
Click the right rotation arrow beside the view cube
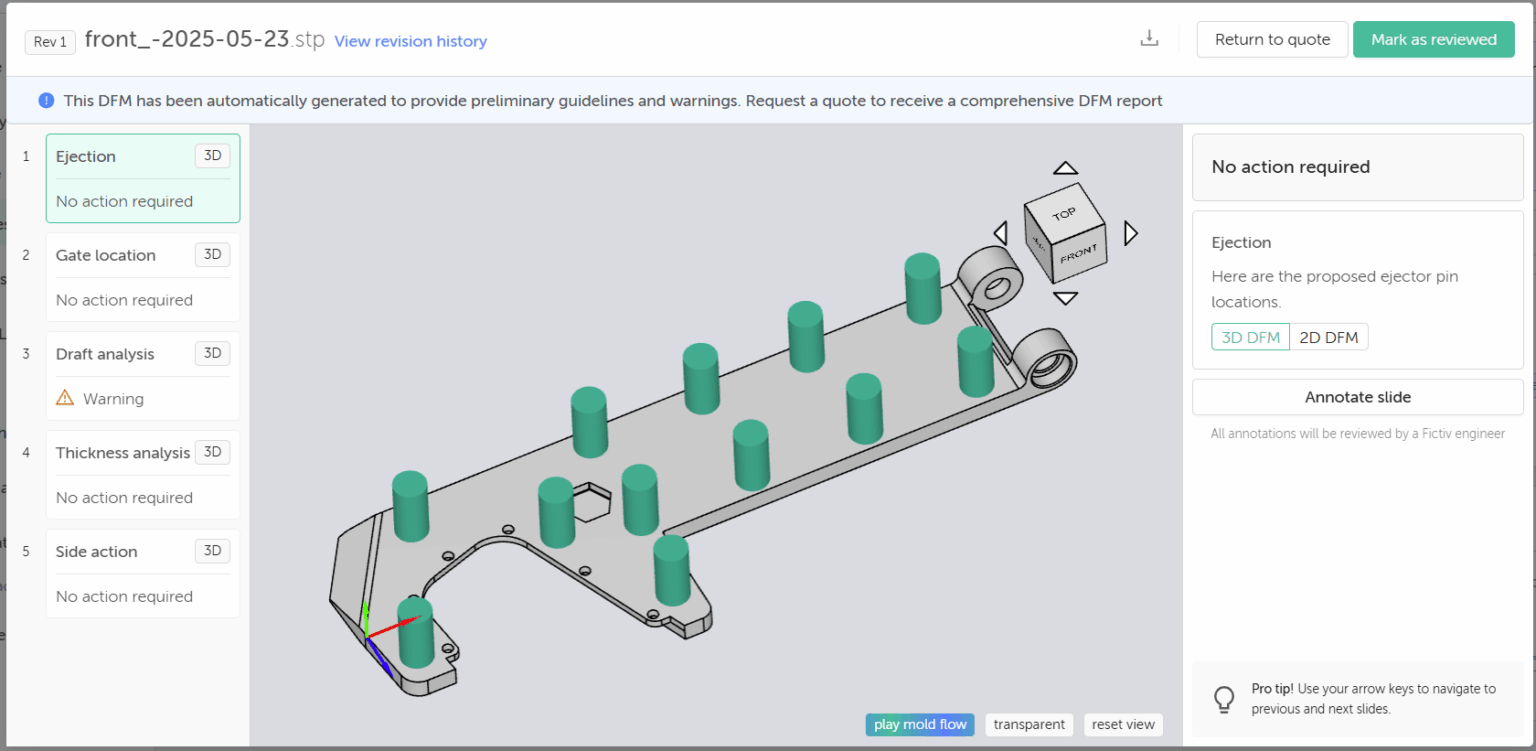point(1130,232)
